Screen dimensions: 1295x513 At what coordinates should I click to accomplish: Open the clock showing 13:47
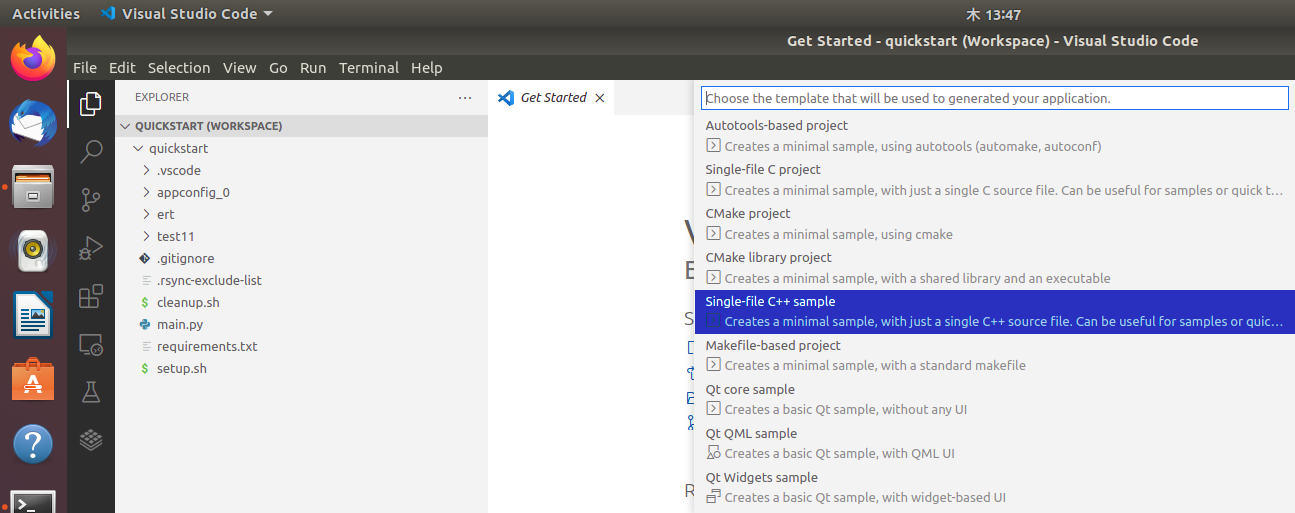tap(994, 14)
